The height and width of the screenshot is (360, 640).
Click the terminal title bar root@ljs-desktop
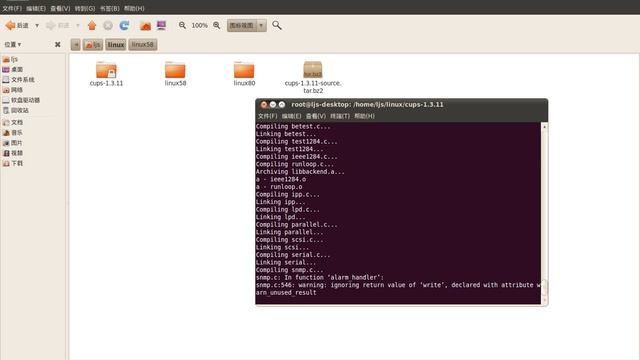pyautogui.click(x=367, y=104)
